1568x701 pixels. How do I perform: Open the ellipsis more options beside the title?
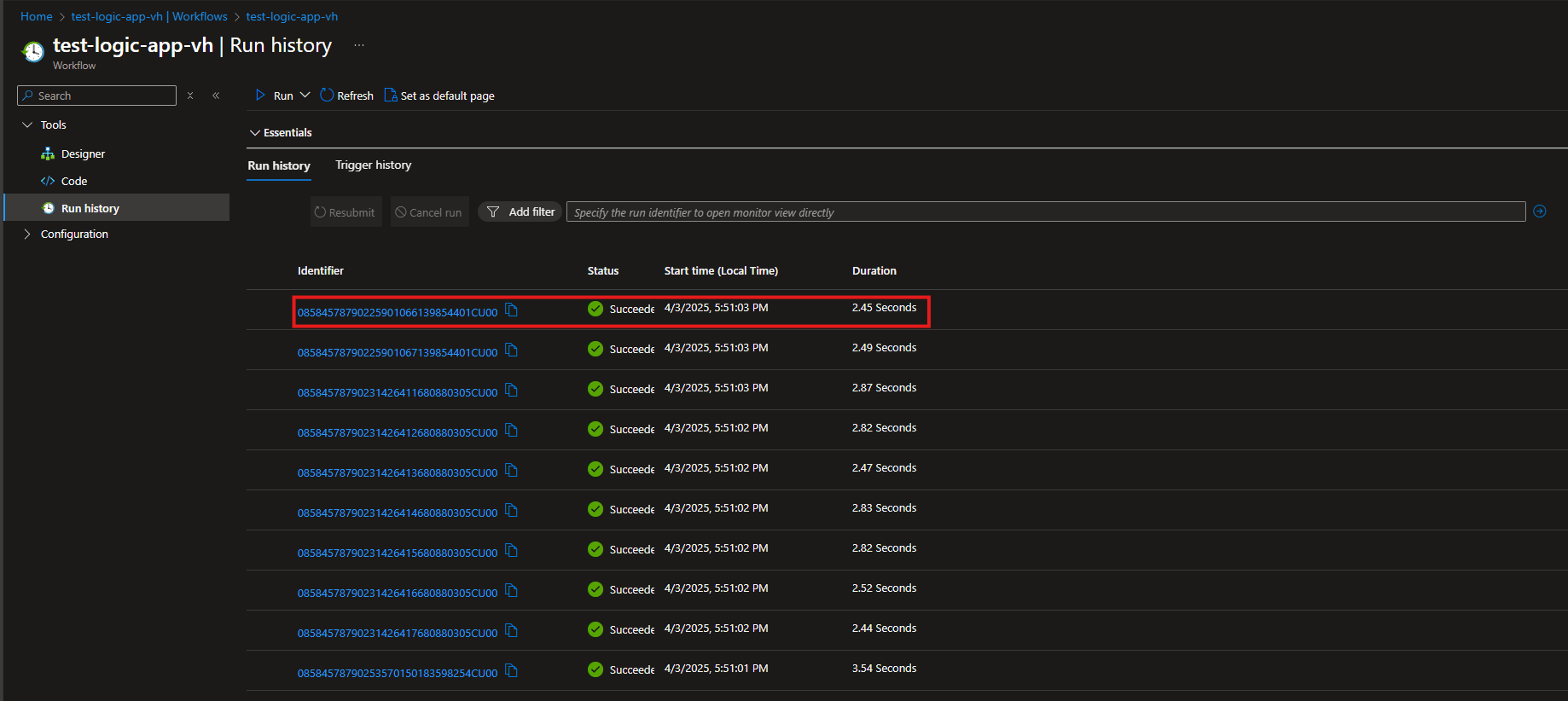click(x=359, y=45)
